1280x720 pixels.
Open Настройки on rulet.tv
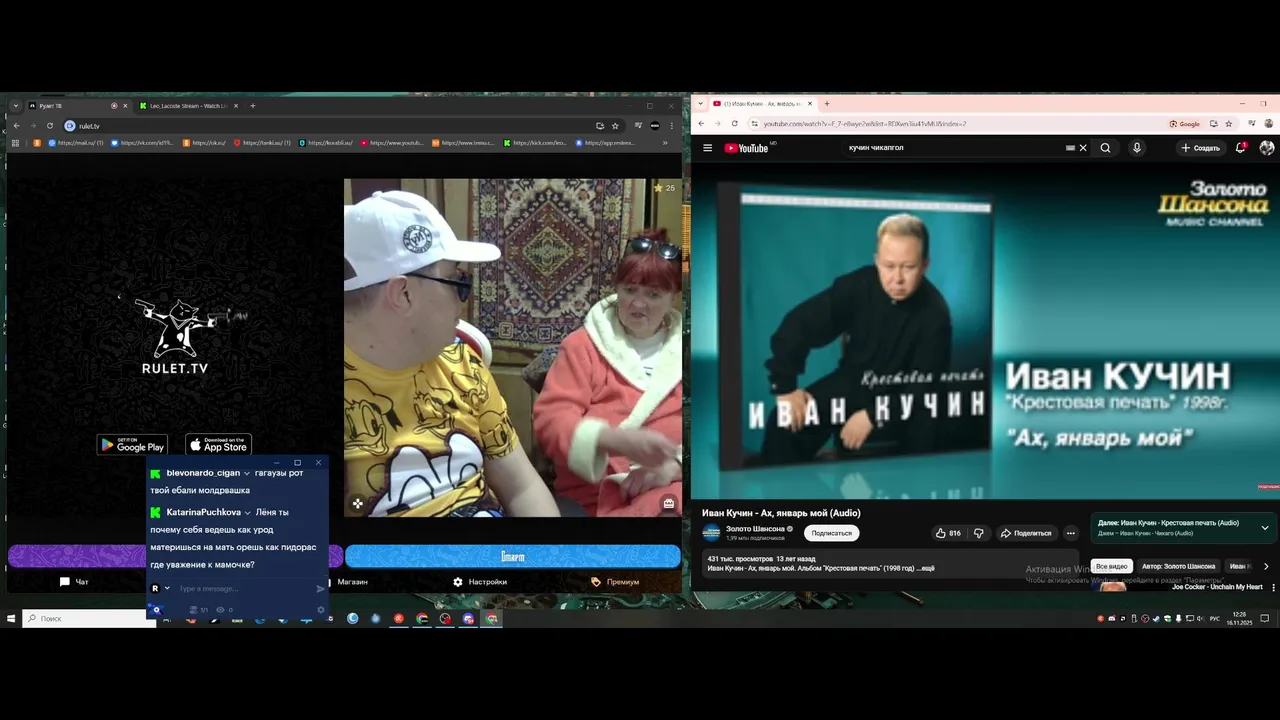click(x=480, y=582)
